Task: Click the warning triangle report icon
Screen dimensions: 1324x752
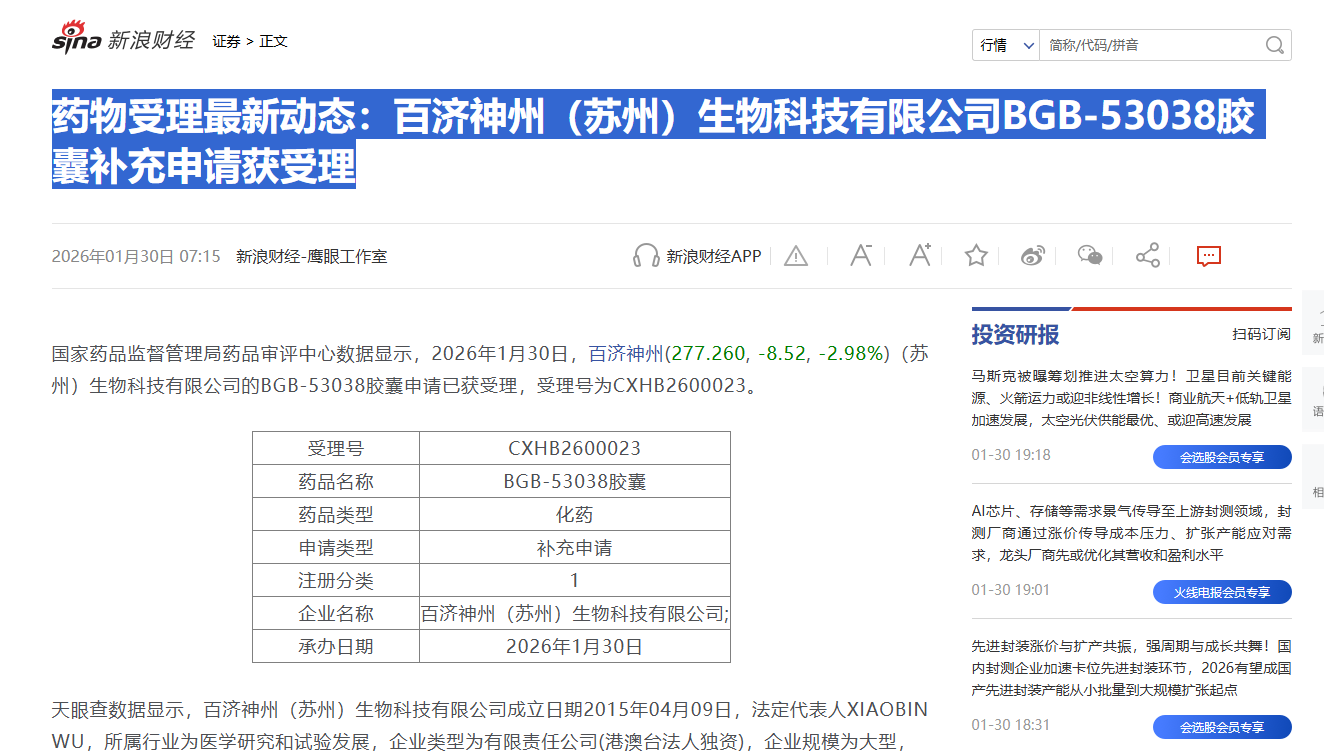Action: click(796, 256)
